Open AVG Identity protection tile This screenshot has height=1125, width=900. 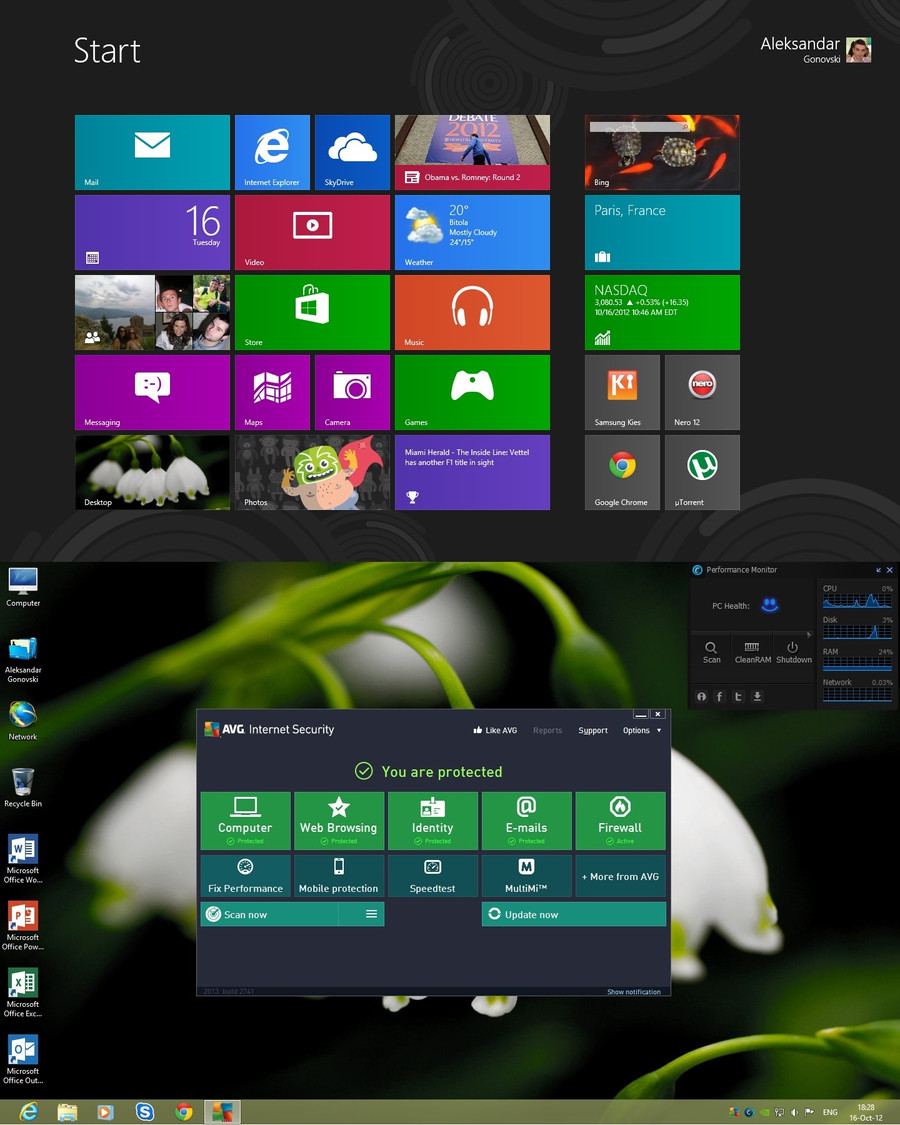(x=433, y=821)
